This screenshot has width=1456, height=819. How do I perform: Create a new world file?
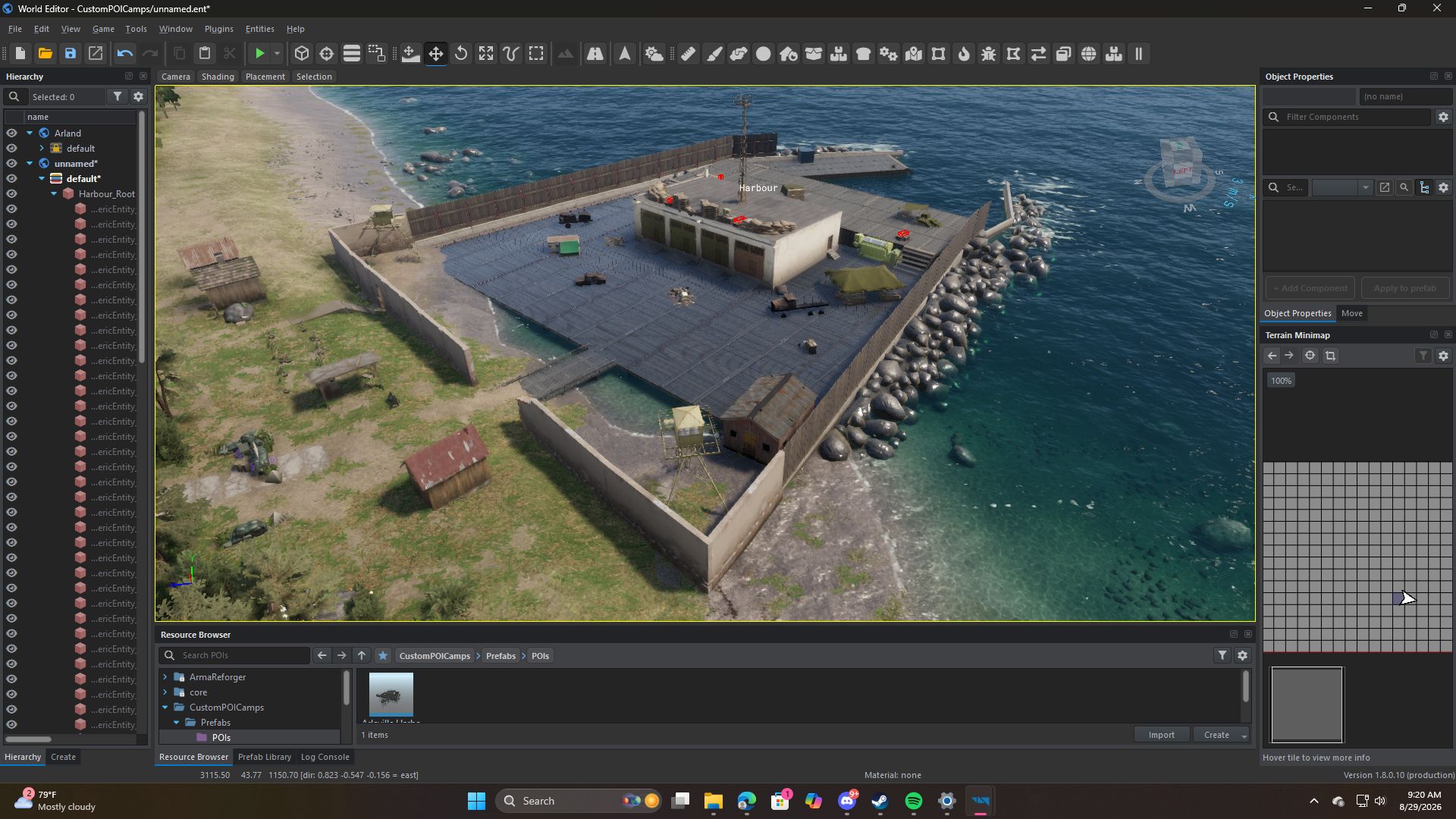coord(20,54)
